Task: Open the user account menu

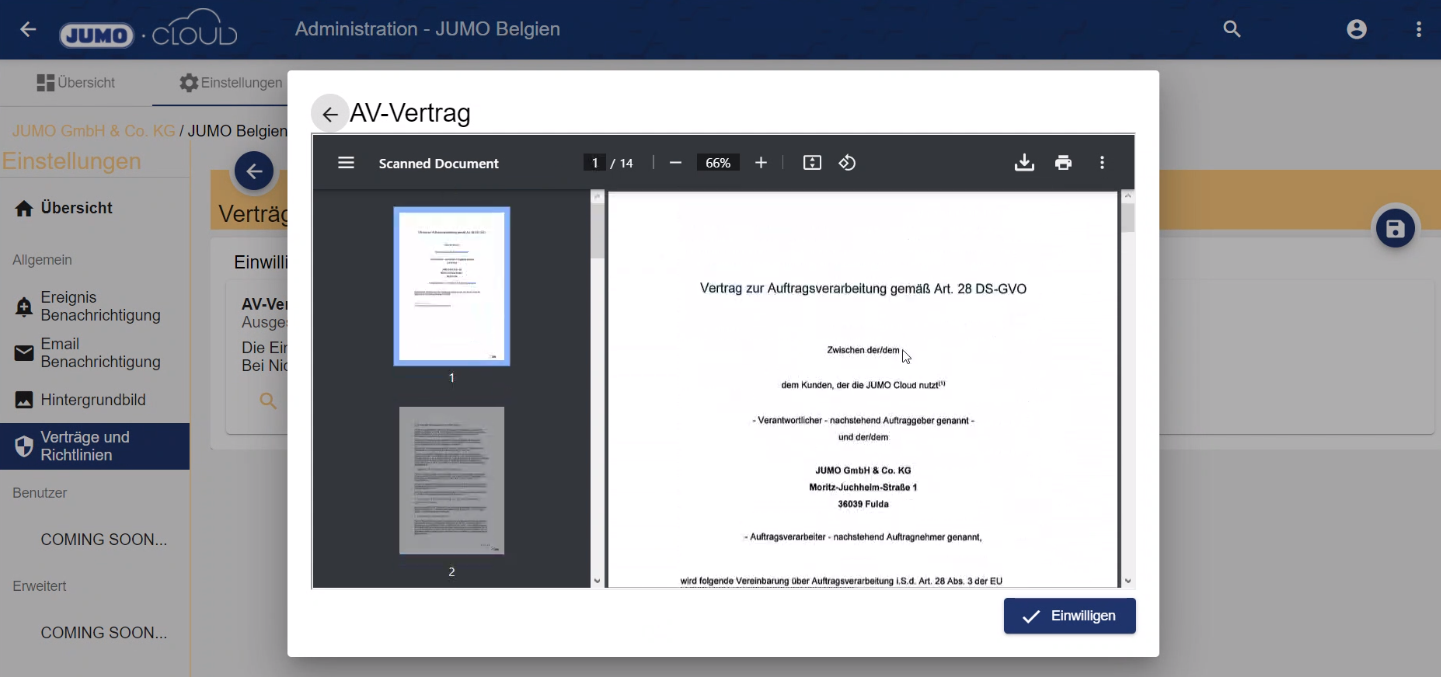Action: pyautogui.click(x=1356, y=29)
